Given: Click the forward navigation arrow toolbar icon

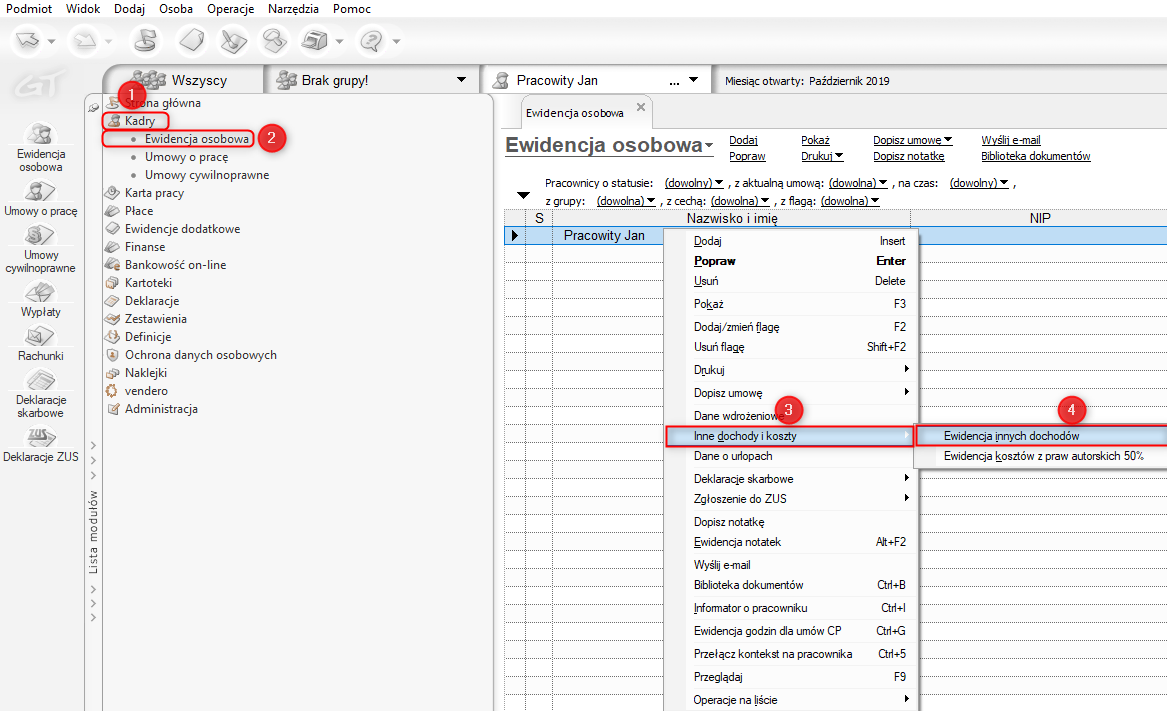Looking at the screenshot, I should click(84, 40).
